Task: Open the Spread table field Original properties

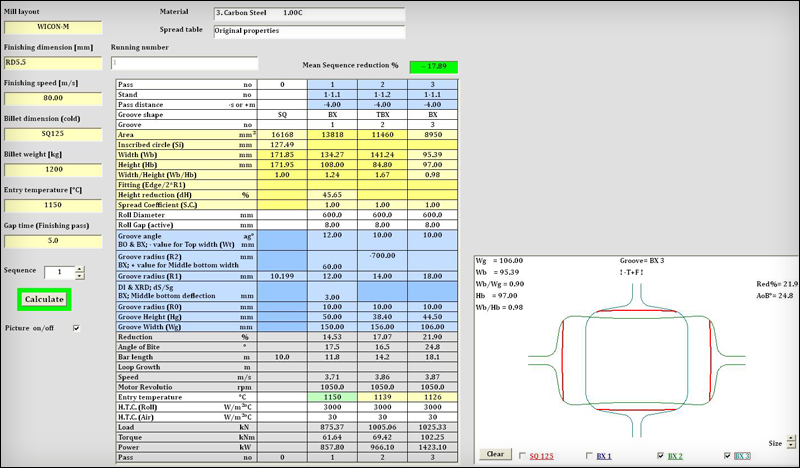Action: [309, 31]
